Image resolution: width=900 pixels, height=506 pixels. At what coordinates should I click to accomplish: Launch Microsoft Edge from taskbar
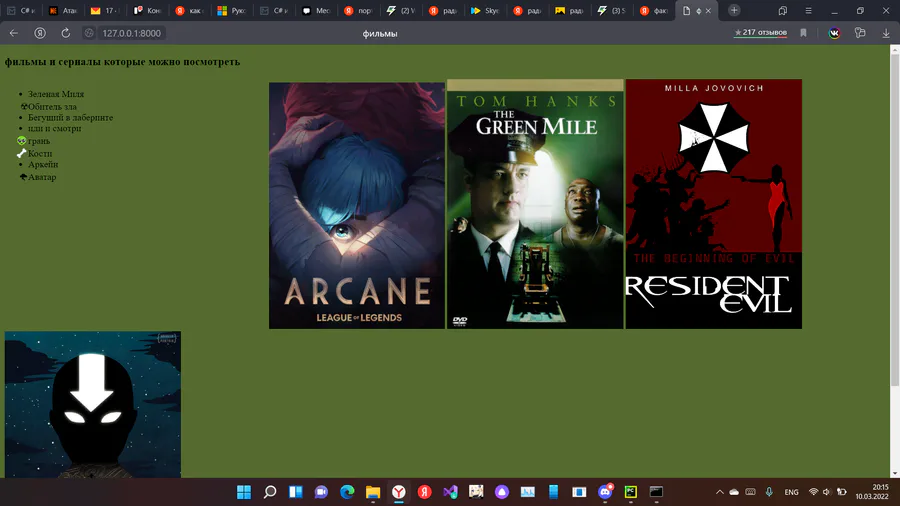point(347,492)
